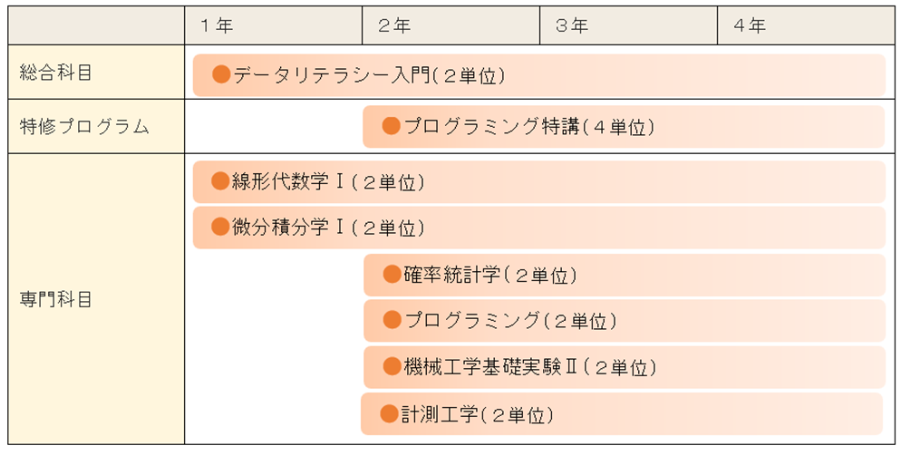This screenshot has width=900, height=456.
Task: Click the 専門科目 row label
Action: (x=56, y=298)
